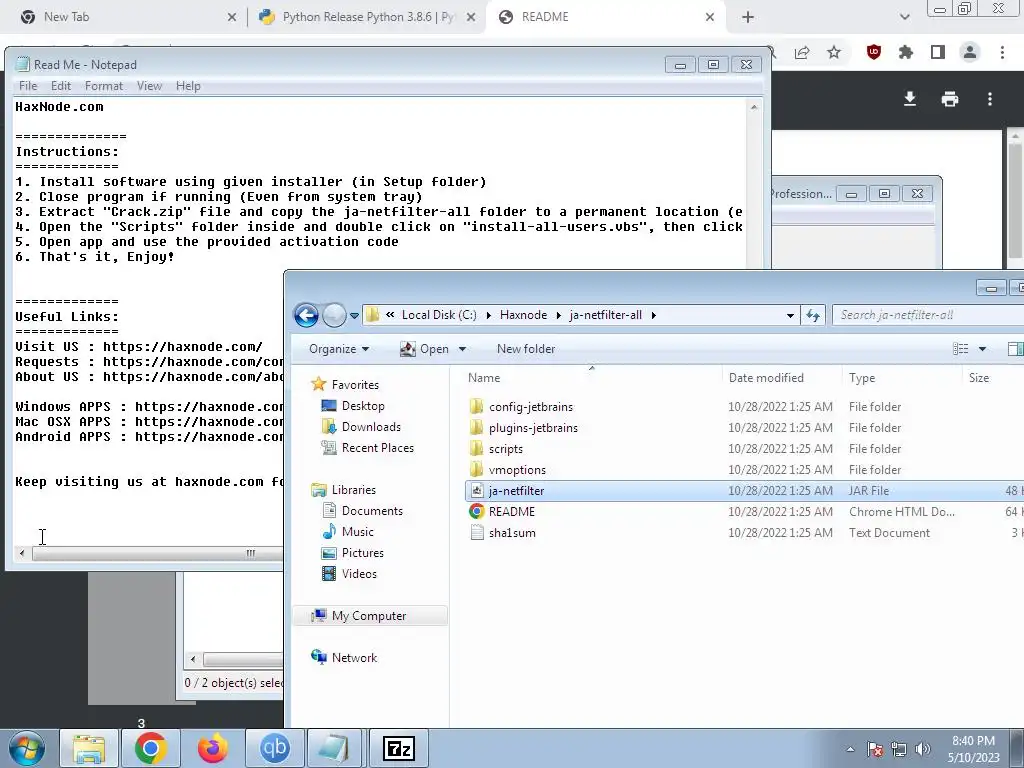
Task: Open qBittorrent from taskbar
Action: [x=274, y=748]
